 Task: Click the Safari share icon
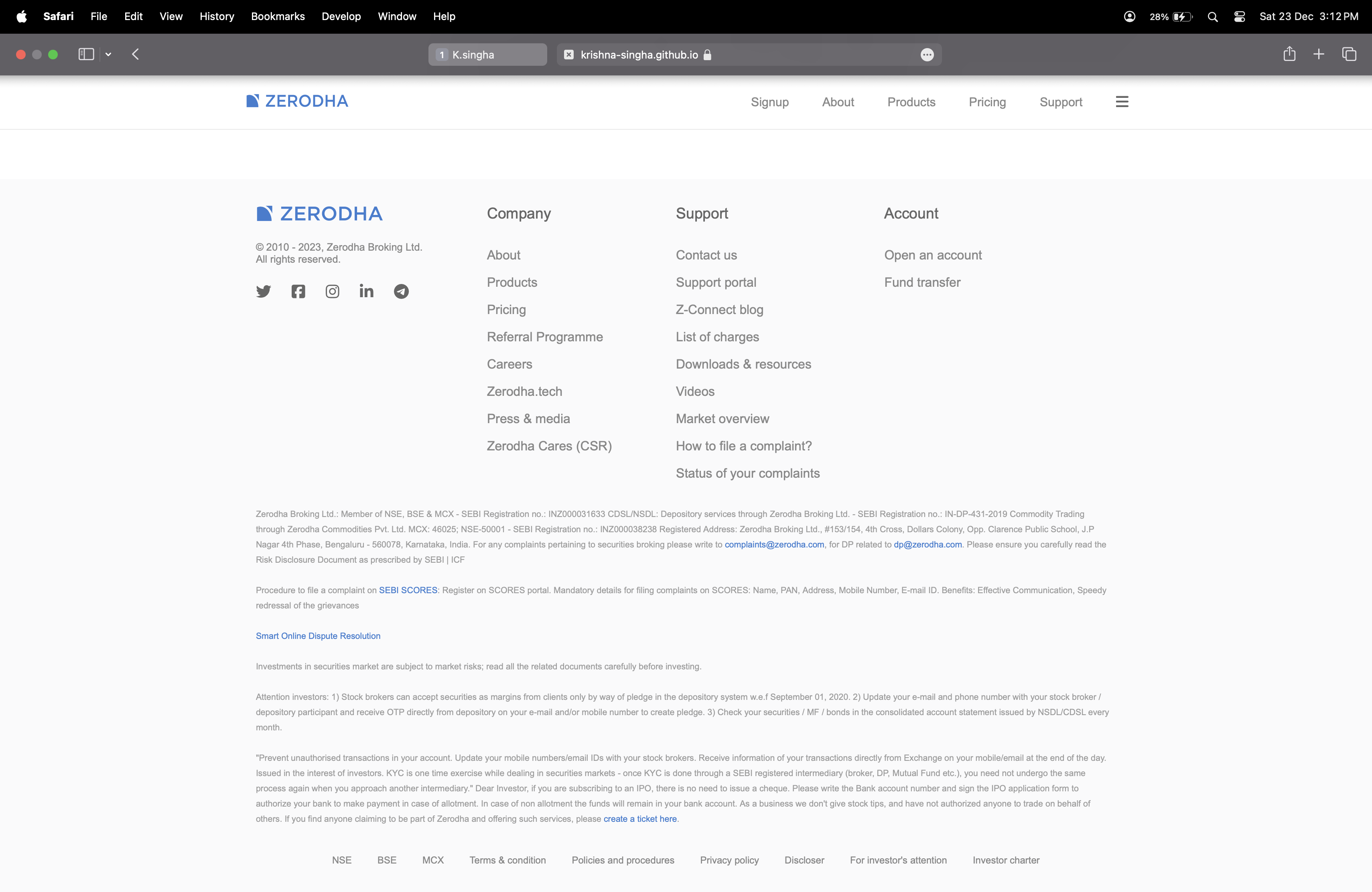1290,54
